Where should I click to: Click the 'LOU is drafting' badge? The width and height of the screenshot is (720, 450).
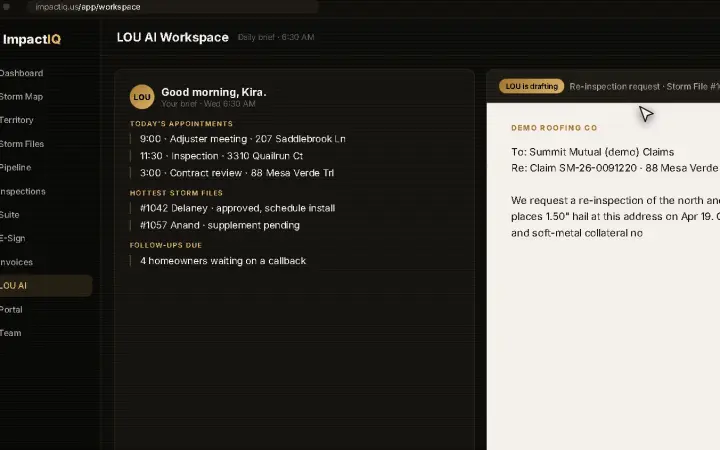click(x=531, y=86)
